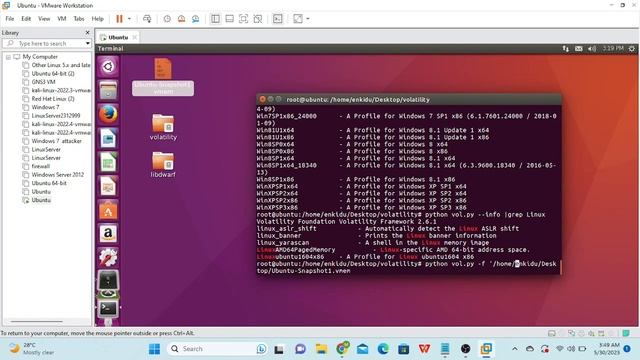Click the library search field
This screenshot has width=640, height=360.
pos(46,43)
